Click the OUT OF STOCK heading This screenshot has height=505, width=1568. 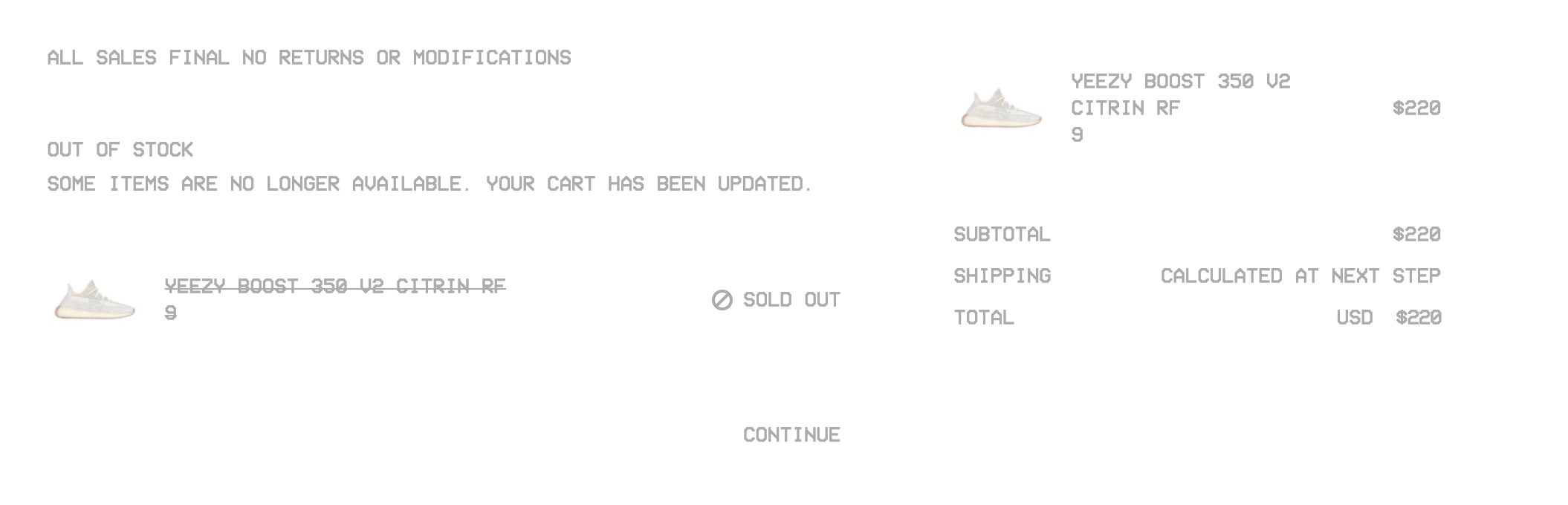pyautogui.click(x=120, y=149)
